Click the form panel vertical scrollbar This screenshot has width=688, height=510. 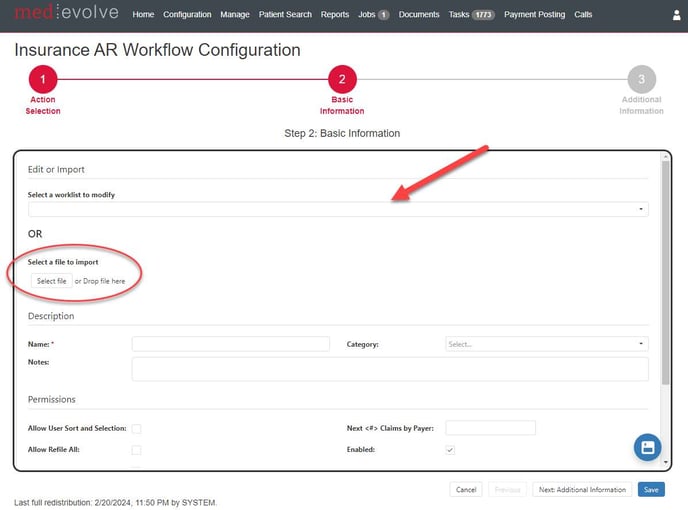[x=666, y=300]
